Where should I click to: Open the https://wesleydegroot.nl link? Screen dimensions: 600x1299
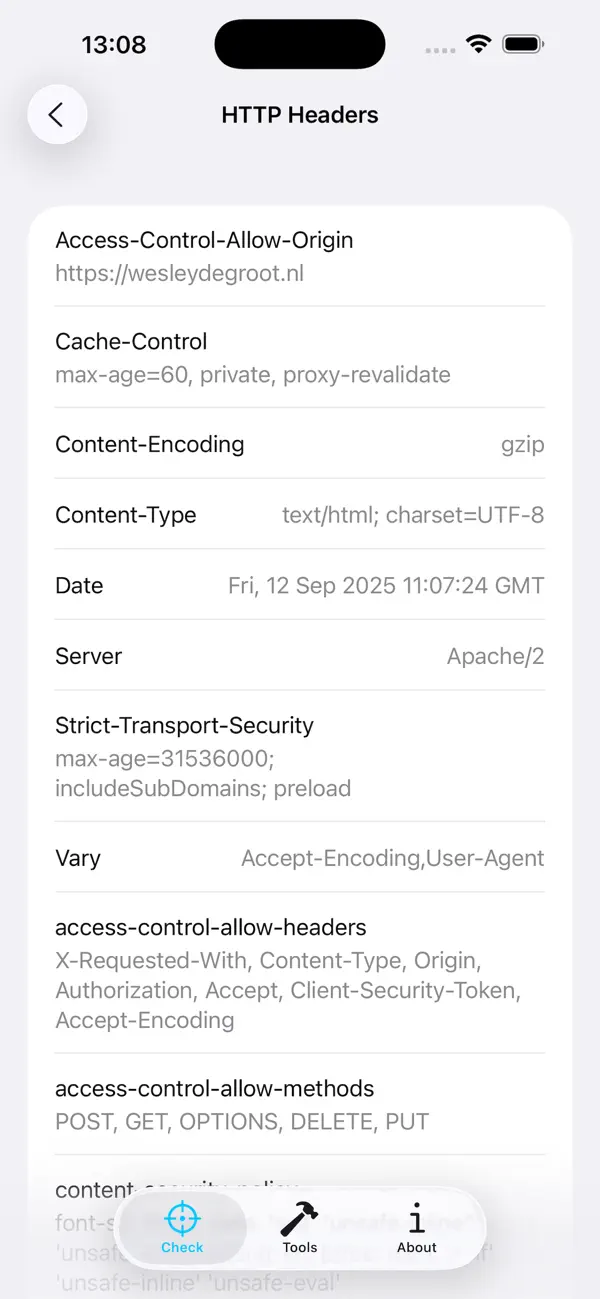click(x=180, y=272)
